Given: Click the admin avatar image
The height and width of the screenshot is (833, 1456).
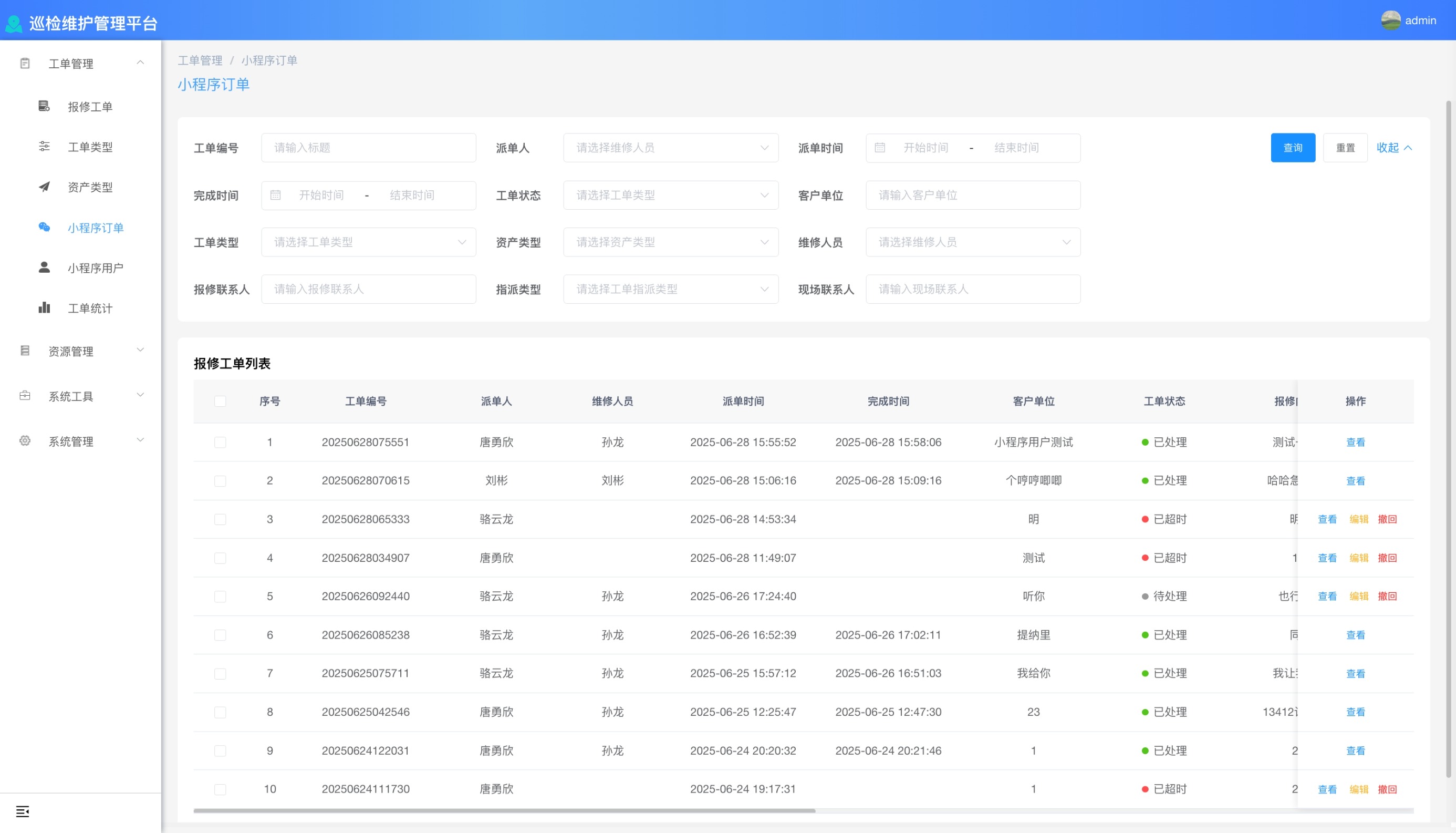Looking at the screenshot, I should [1390, 20].
